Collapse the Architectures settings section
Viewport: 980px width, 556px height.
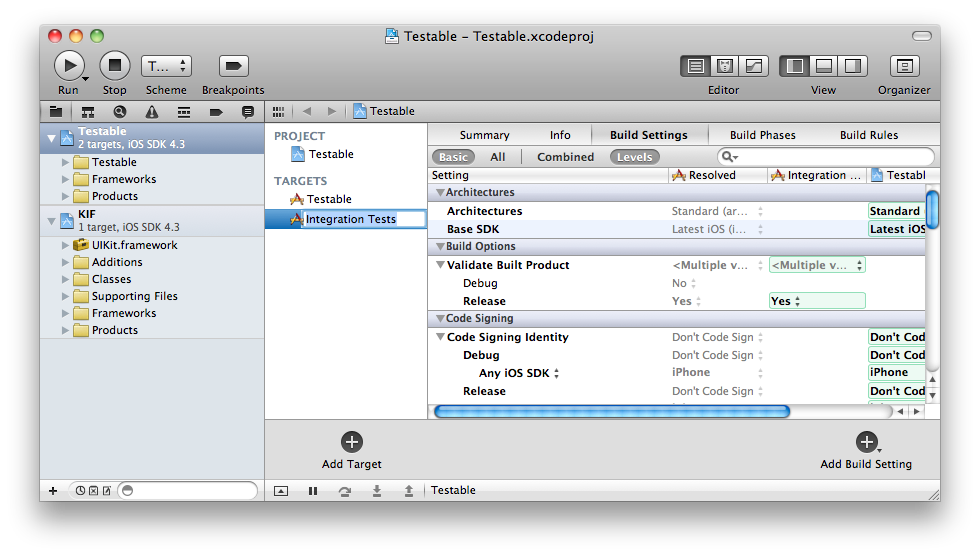coord(440,192)
